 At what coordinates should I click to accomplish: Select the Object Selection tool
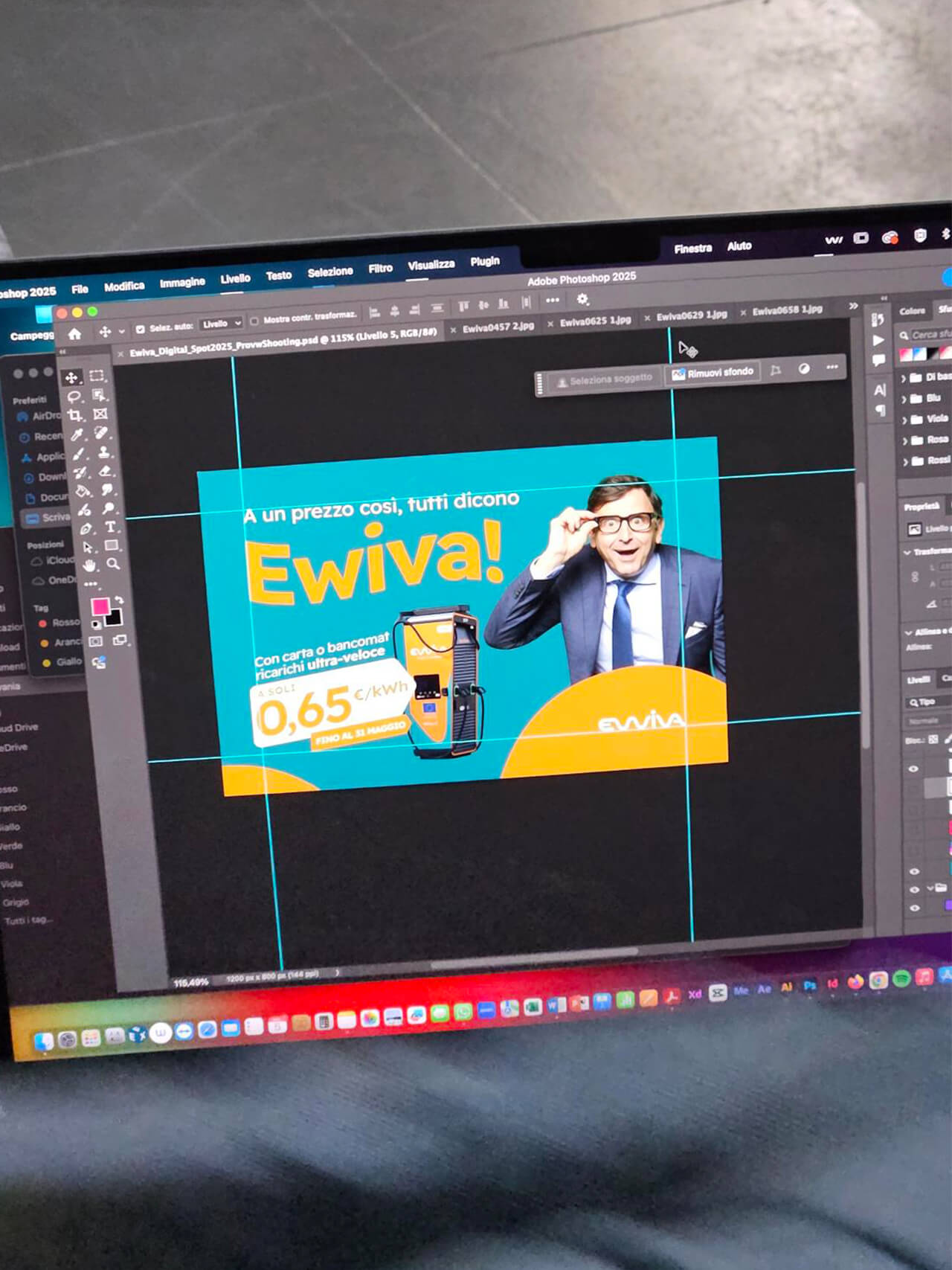(100, 395)
